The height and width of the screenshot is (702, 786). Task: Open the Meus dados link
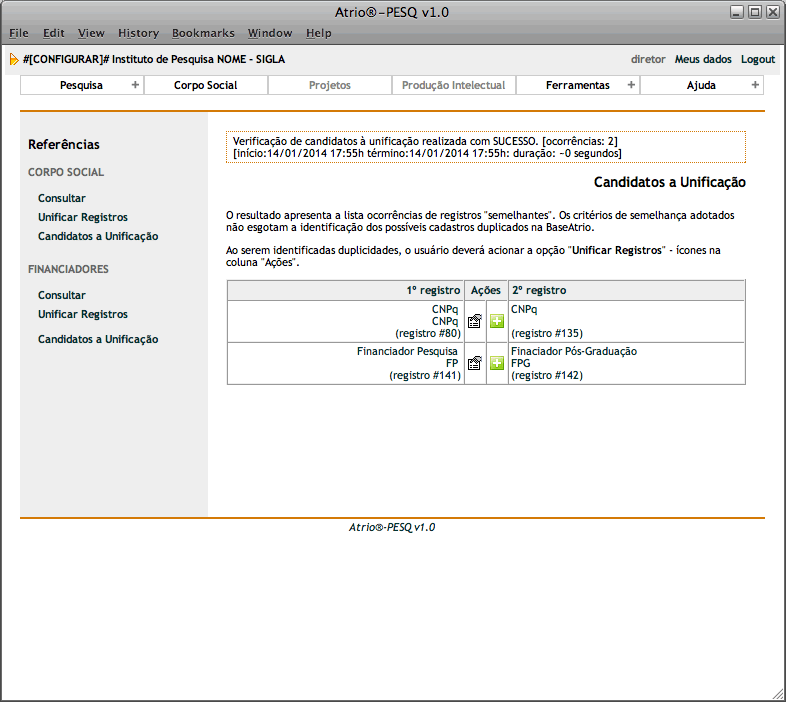(x=703, y=59)
